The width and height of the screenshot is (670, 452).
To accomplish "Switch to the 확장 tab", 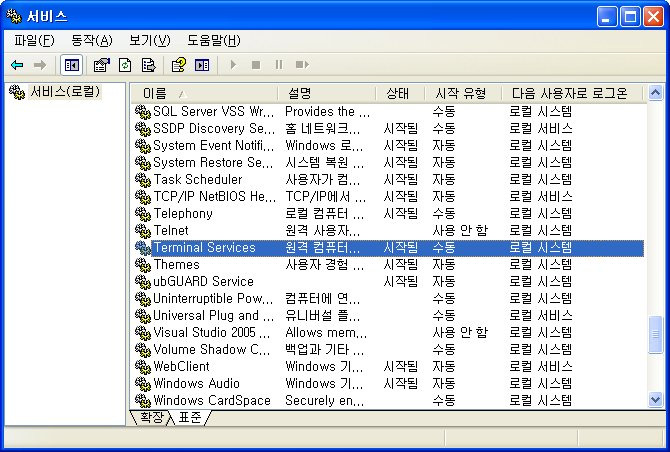I will [x=151, y=417].
